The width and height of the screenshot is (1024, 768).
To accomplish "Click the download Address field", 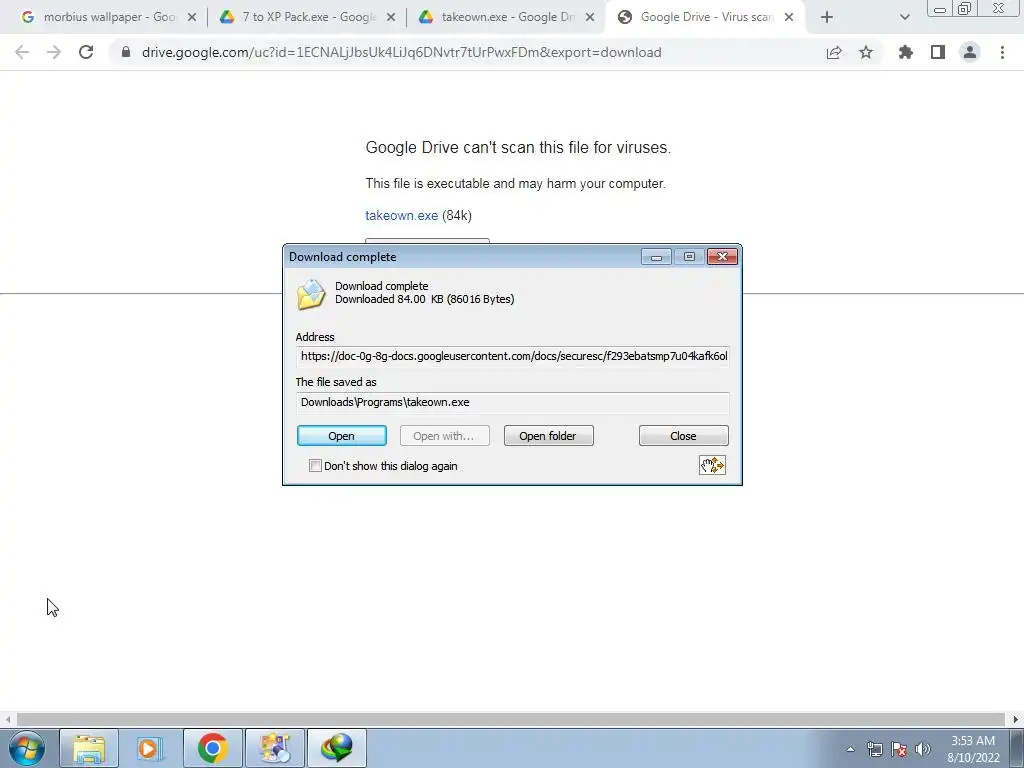I will (x=513, y=357).
